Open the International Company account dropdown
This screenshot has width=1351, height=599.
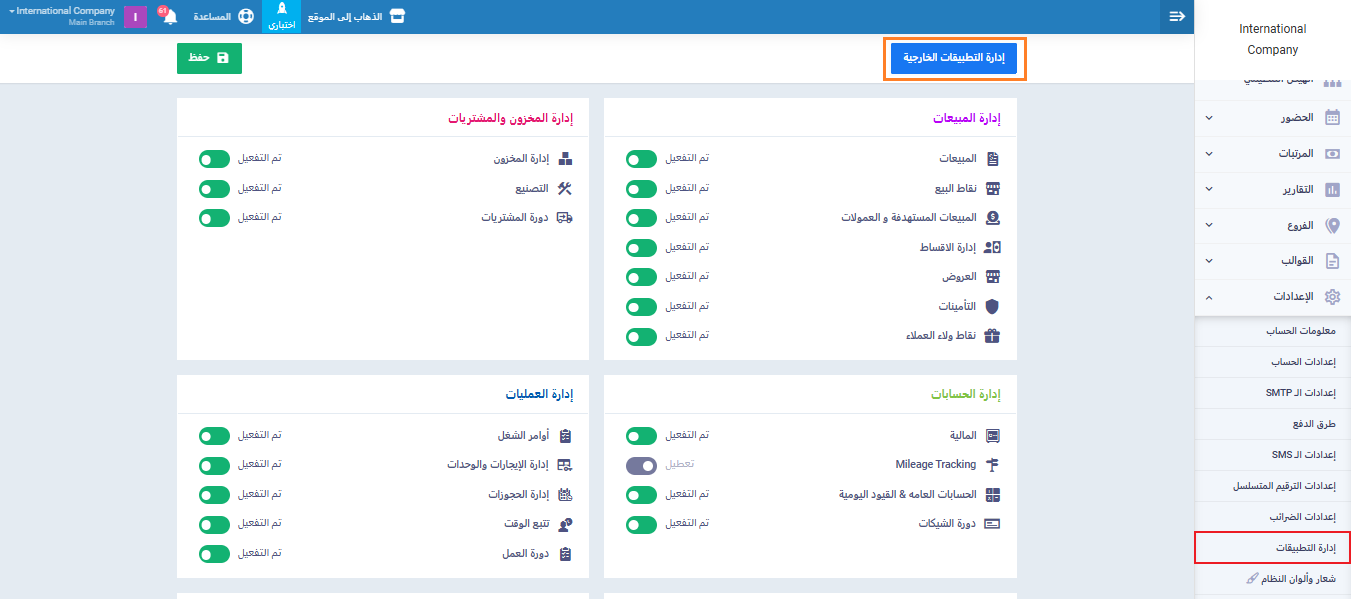coord(61,16)
